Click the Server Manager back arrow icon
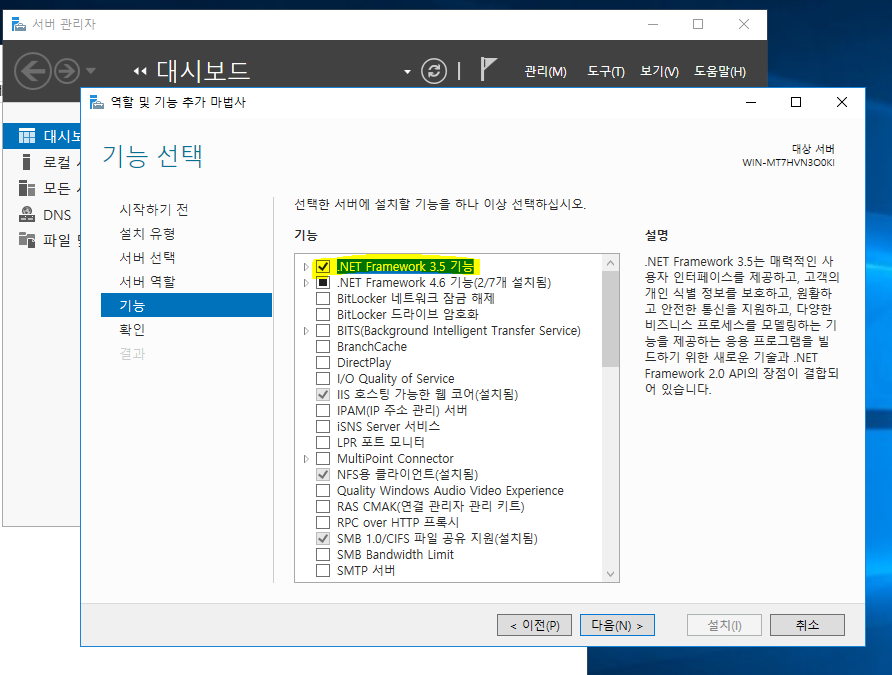 32,71
